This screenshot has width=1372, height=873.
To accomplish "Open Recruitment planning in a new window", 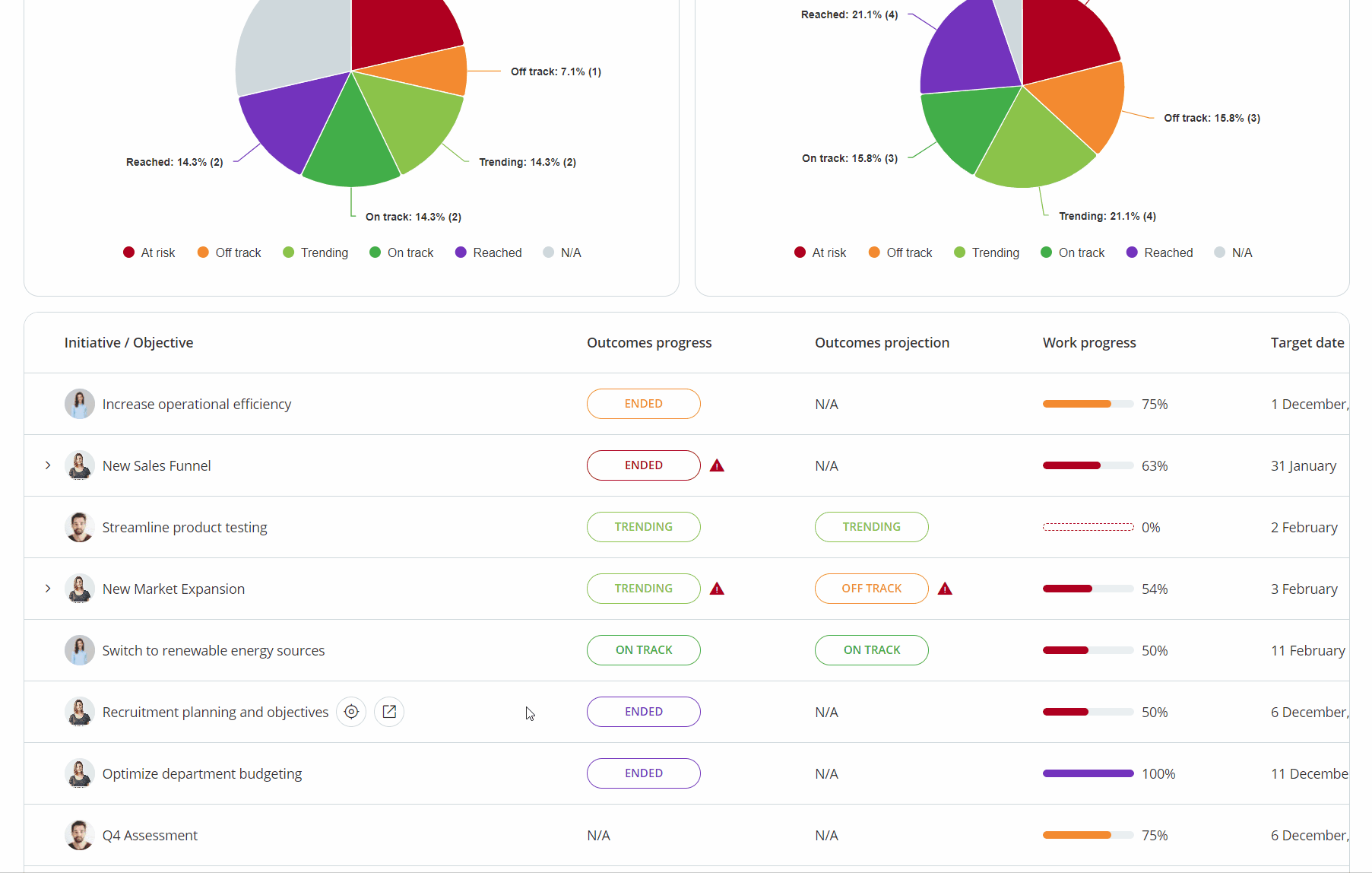I will coord(389,711).
